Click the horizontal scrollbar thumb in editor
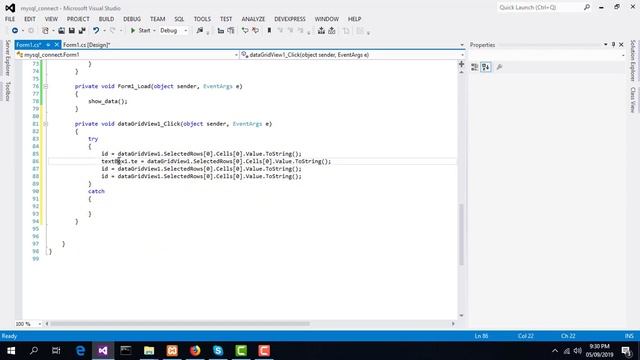The image size is (640, 360). [x=180, y=324]
